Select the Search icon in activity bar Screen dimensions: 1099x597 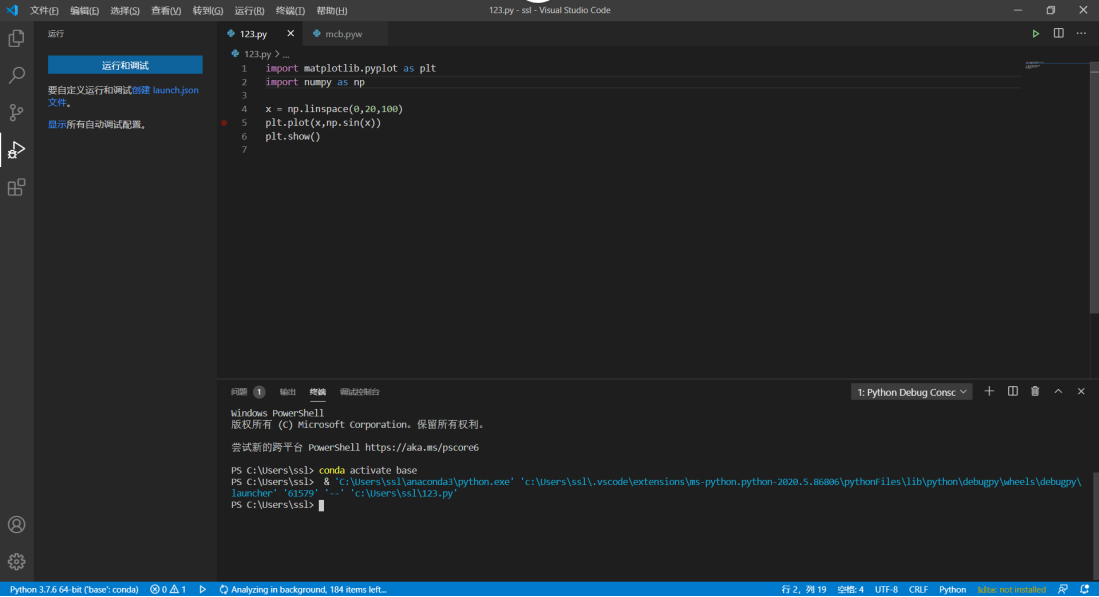click(15, 74)
